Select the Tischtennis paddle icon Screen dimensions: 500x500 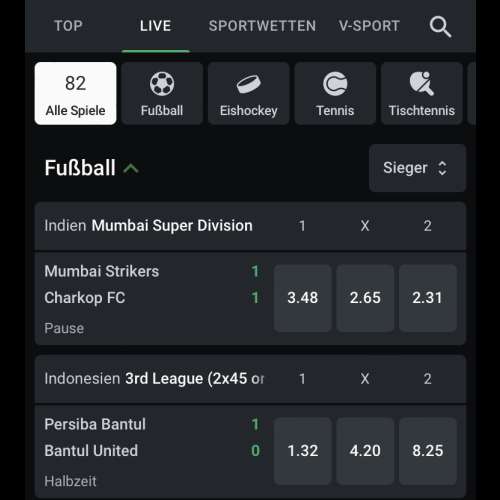(x=422, y=84)
